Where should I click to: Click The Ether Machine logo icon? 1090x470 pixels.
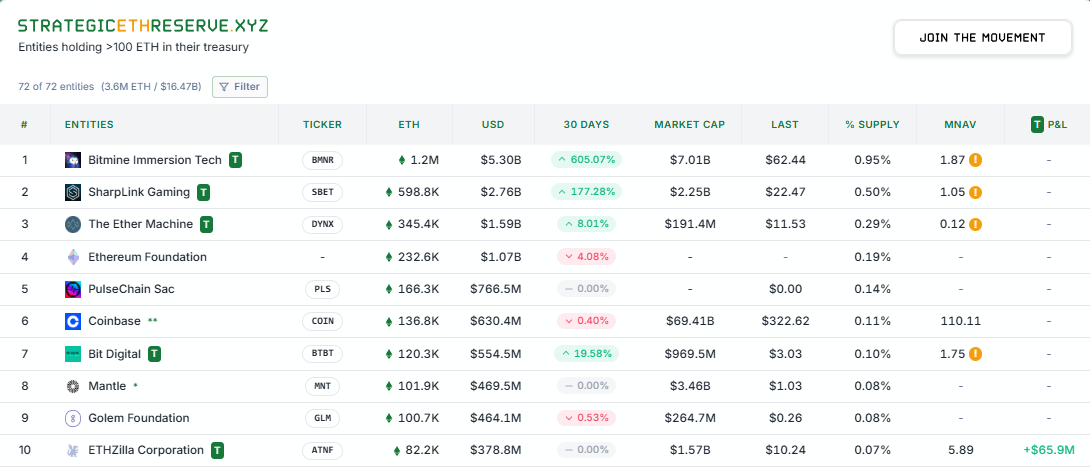click(73, 224)
